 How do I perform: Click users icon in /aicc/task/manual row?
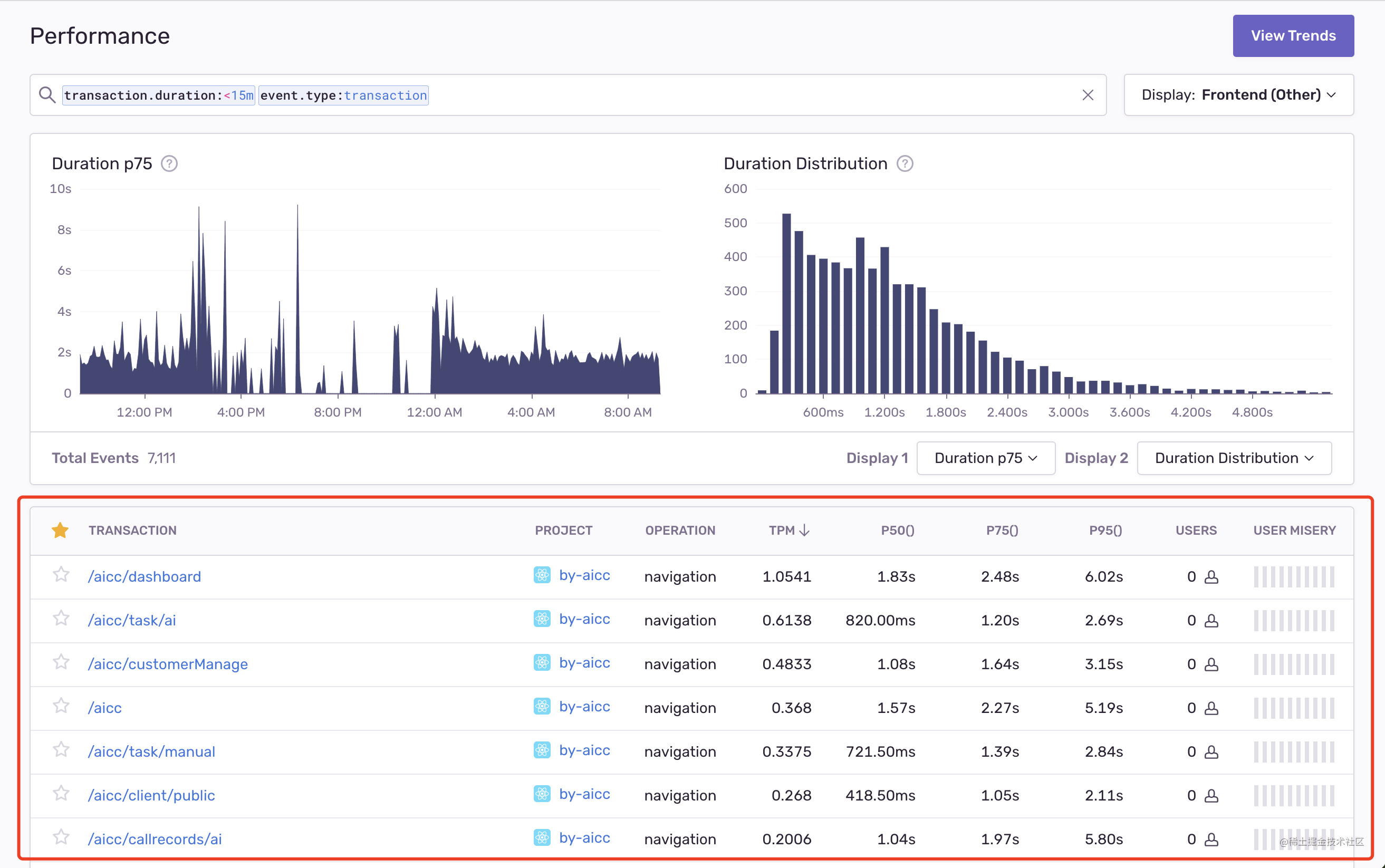[x=1211, y=752]
